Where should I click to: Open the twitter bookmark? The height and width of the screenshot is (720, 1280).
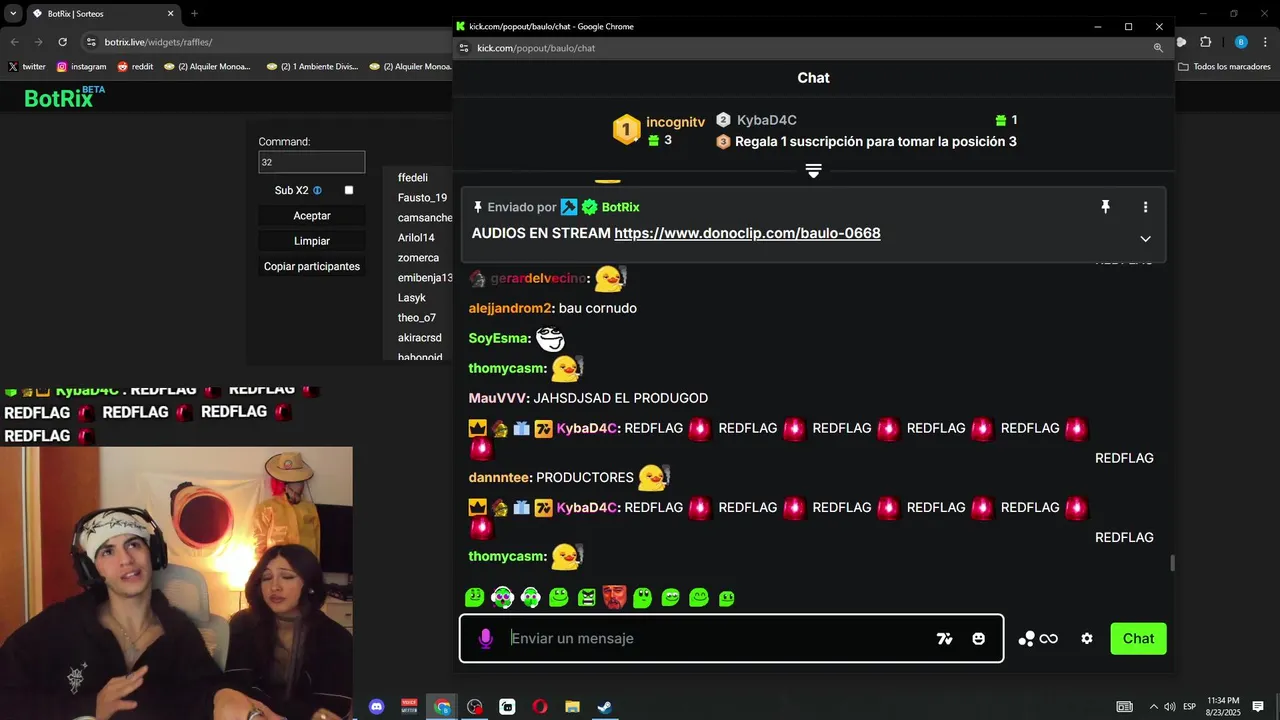(x=27, y=67)
